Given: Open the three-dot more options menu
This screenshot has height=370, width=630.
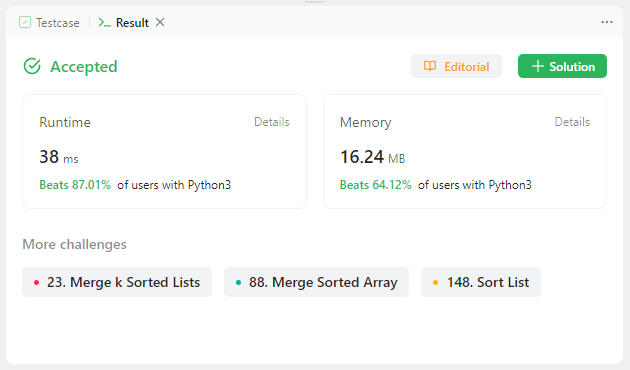Looking at the screenshot, I should pos(607,22).
